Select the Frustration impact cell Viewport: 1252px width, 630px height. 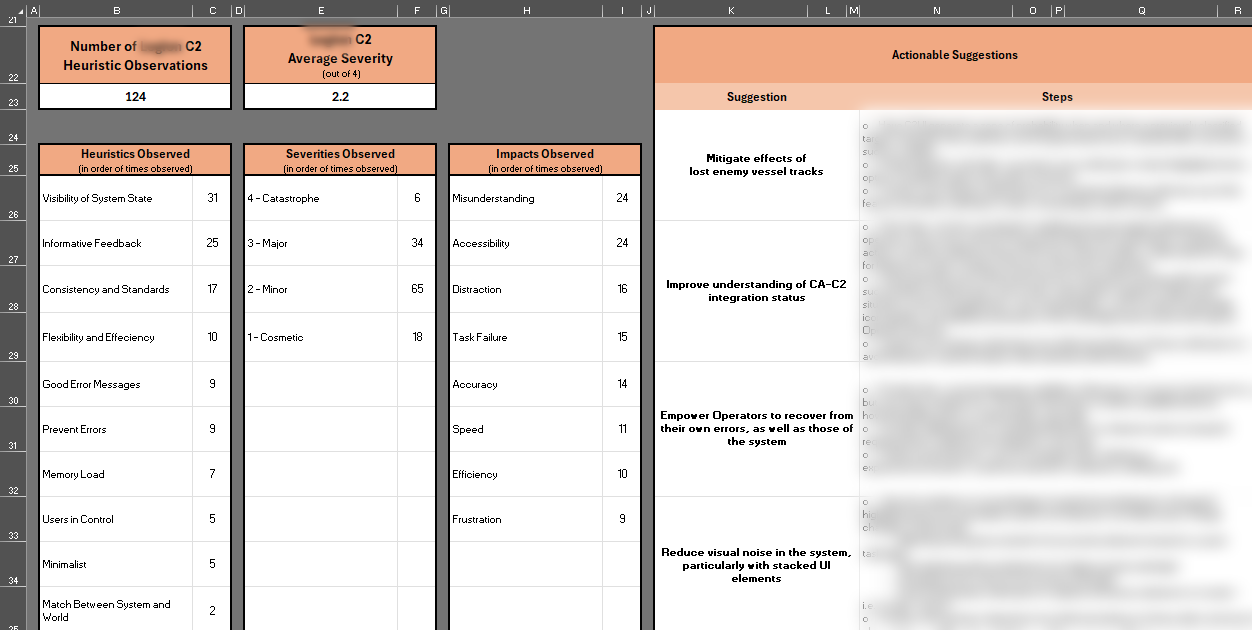pyautogui.click(x=526, y=519)
